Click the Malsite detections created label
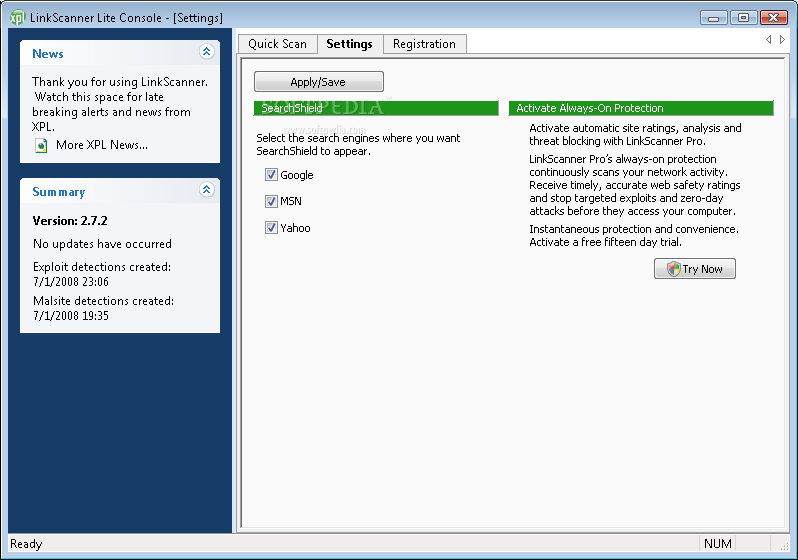The image size is (798, 560). coord(103,301)
